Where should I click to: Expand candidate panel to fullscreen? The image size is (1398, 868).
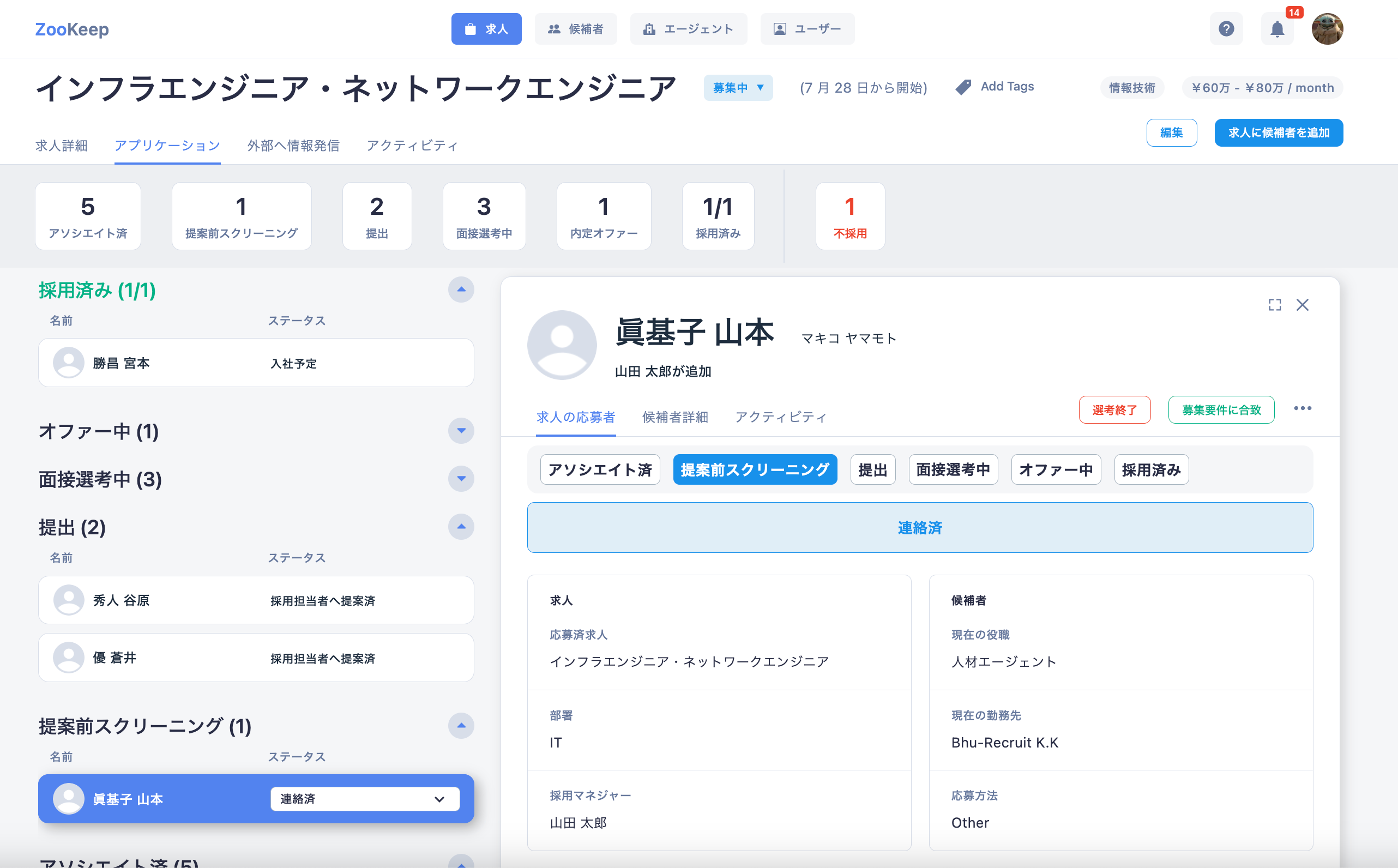pyautogui.click(x=1274, y=305)
